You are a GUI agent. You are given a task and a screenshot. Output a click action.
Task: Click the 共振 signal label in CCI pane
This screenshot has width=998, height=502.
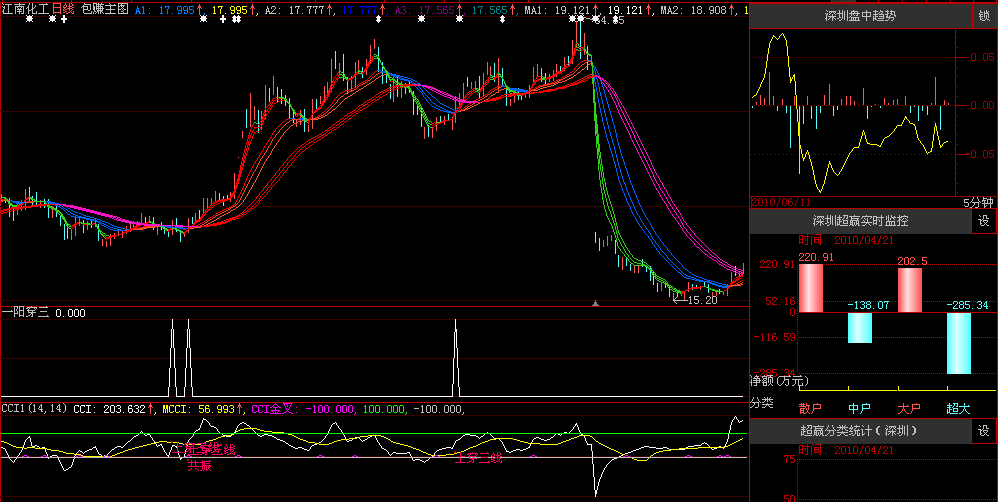(200, 465)
